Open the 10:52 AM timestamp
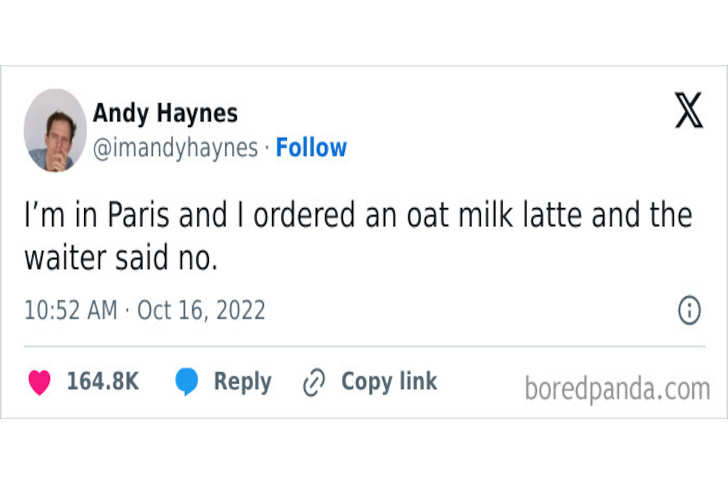 tap(71, 310)
